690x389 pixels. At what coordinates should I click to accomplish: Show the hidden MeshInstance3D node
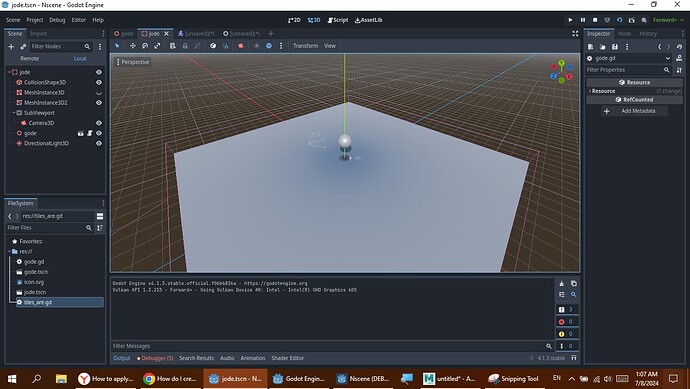click(x=99, y=93)
